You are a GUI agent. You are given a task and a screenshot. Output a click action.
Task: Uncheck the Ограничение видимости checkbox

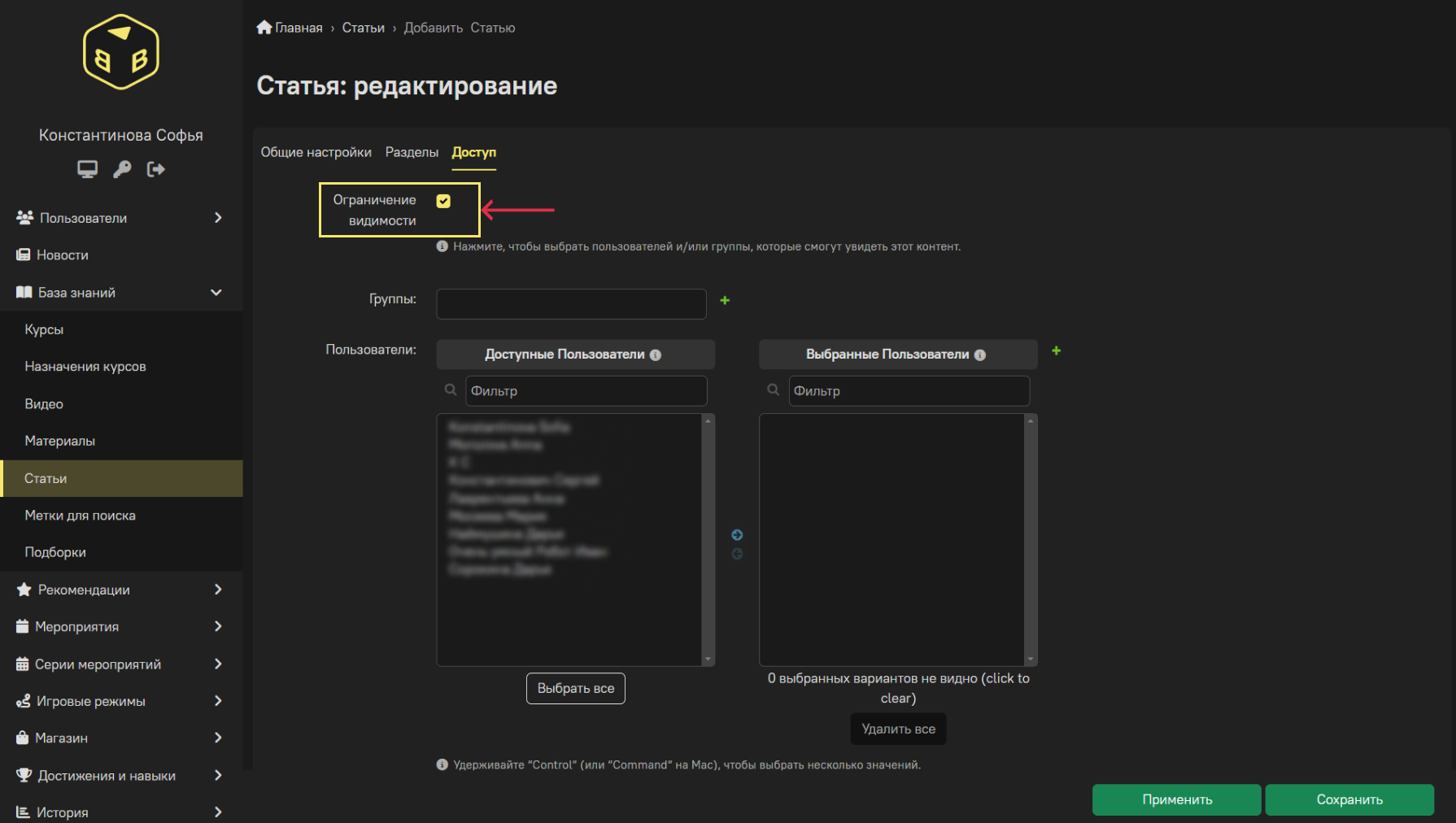point(443,201)
